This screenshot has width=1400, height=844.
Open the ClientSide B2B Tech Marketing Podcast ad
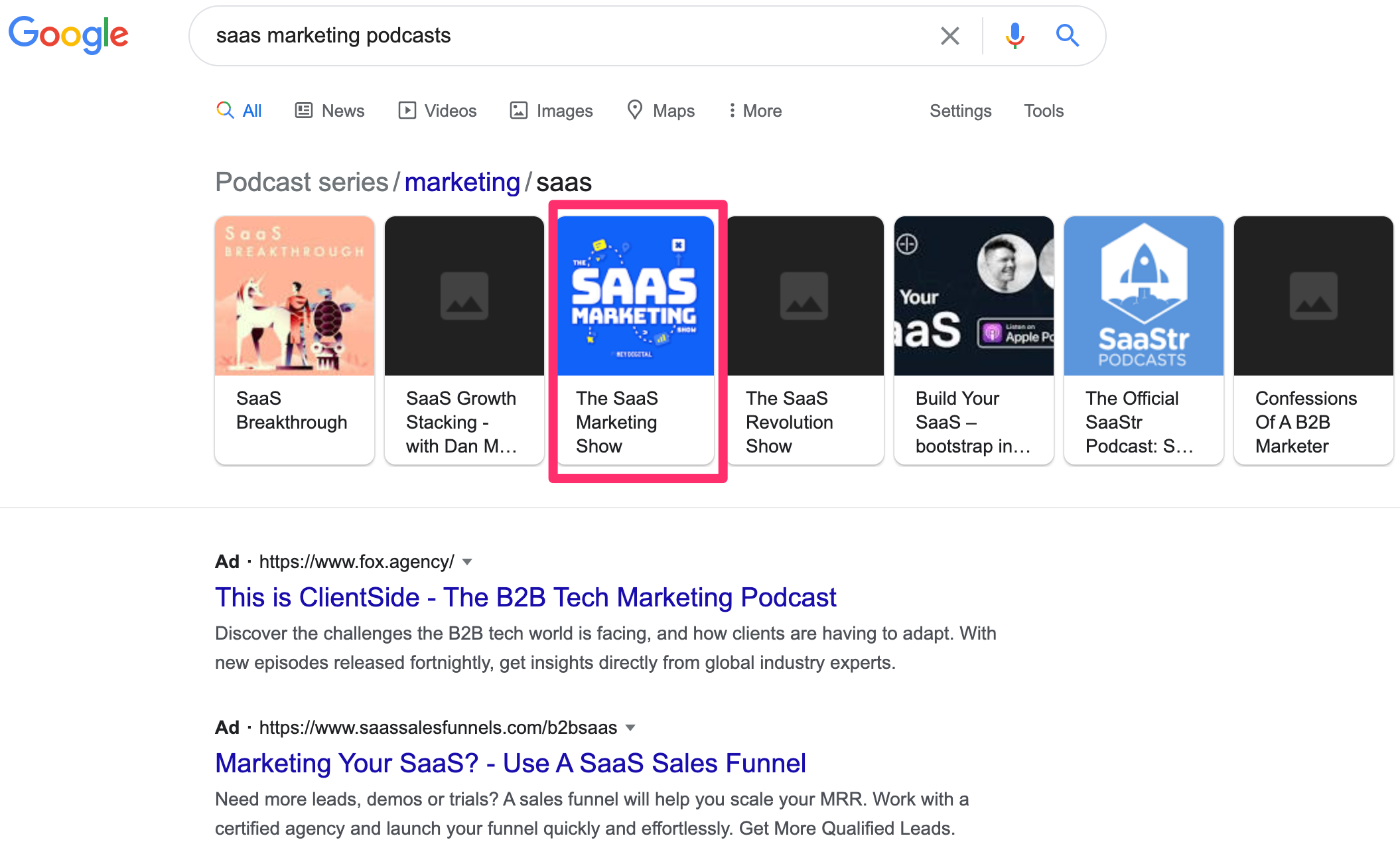point(525,597)
